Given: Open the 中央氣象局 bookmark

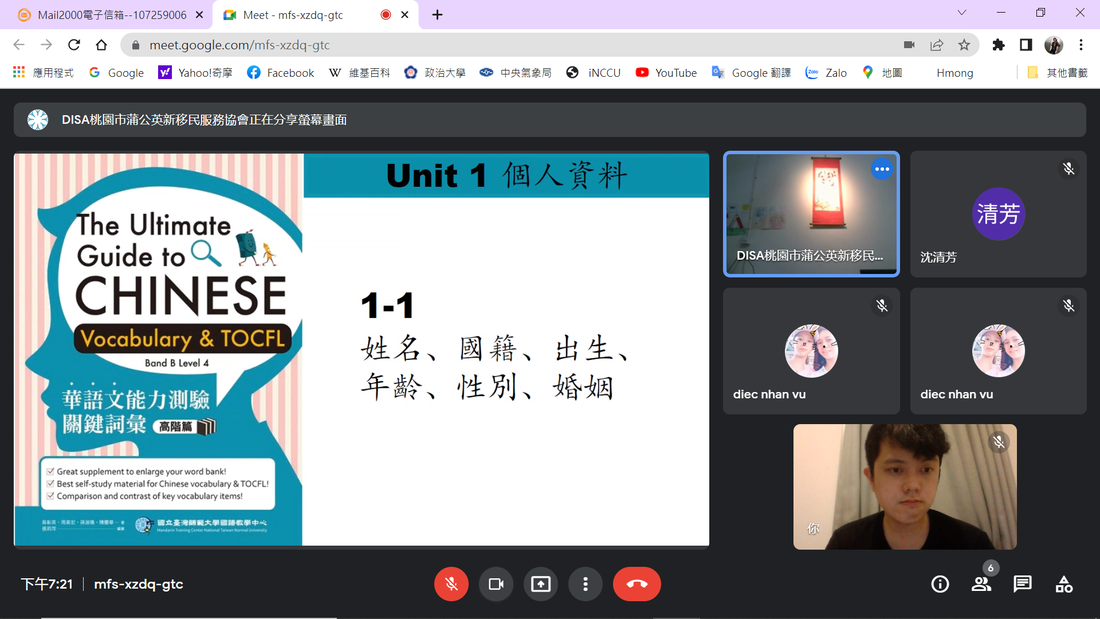Looking at the screenshot, I should click(516, 72).
